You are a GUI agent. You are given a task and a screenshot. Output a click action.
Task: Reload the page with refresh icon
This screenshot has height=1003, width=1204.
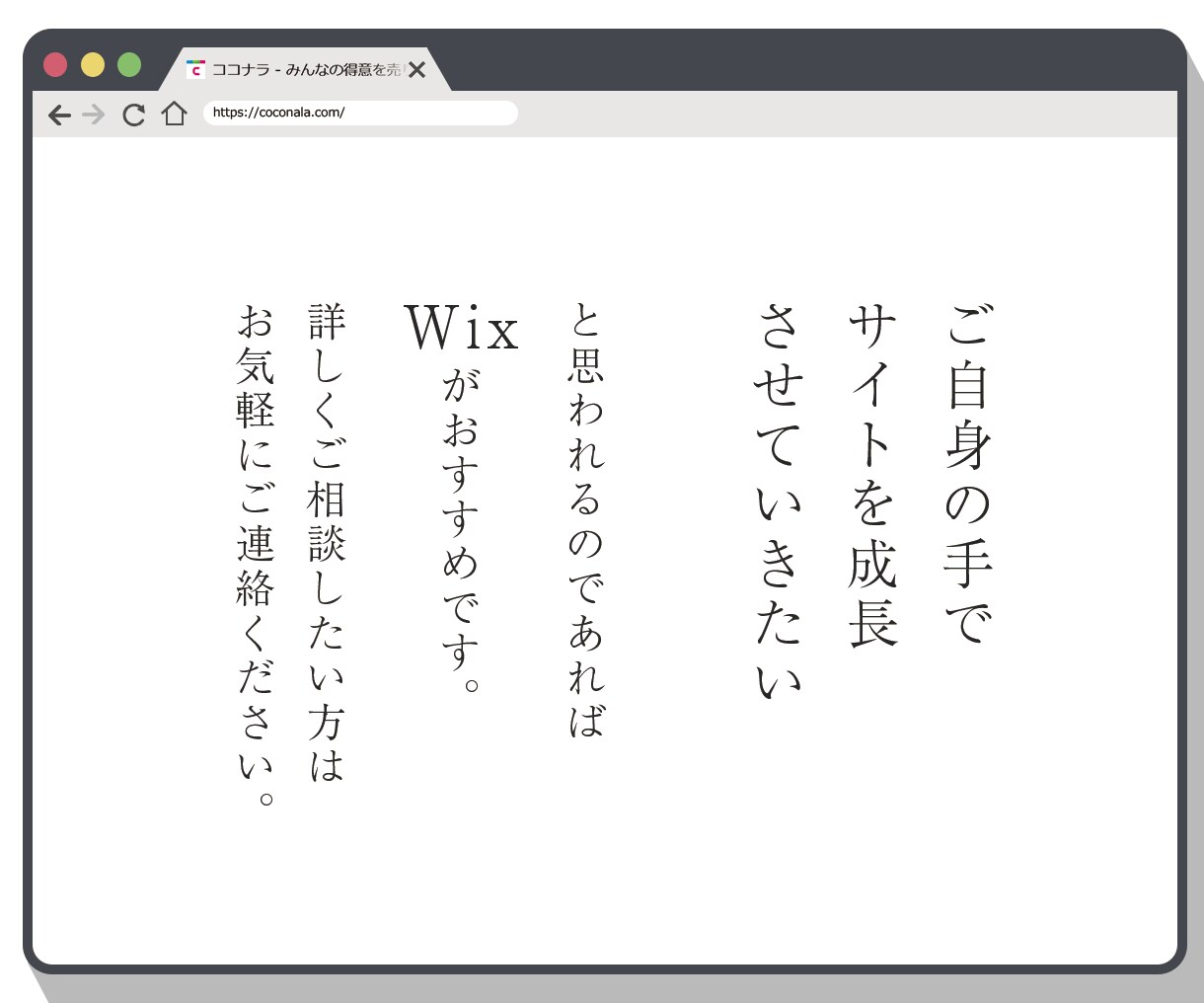(x=133, y=115)
